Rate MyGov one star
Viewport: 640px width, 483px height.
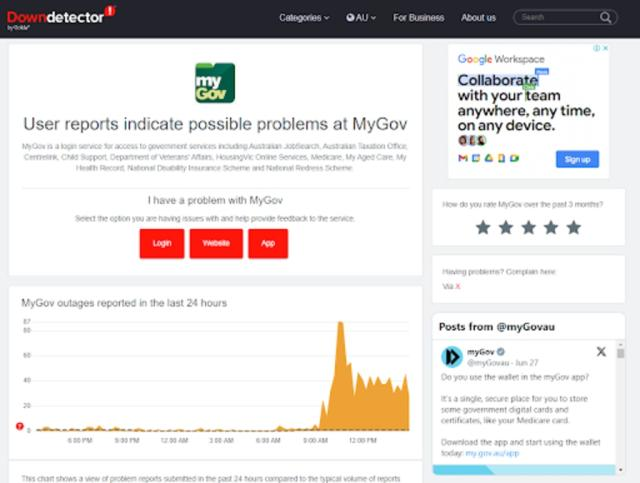[x=483, y=227]
